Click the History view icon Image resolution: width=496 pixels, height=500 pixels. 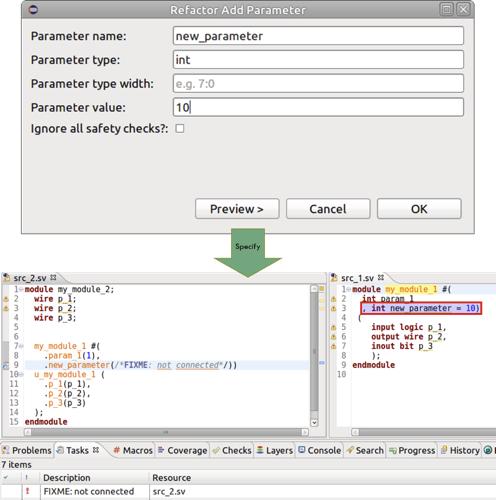444,450
